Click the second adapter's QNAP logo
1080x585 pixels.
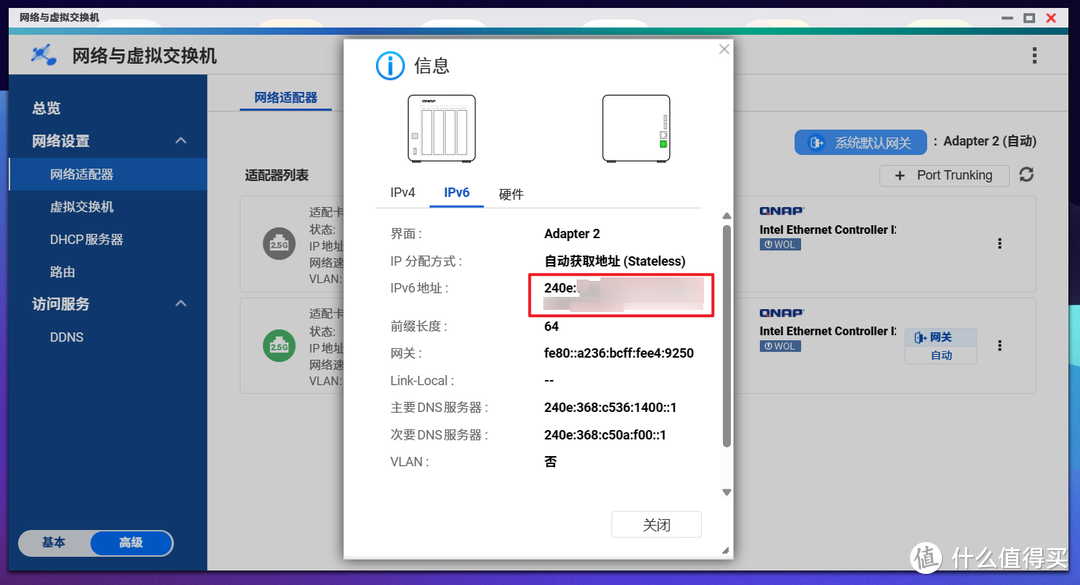[x=782, y=313]
